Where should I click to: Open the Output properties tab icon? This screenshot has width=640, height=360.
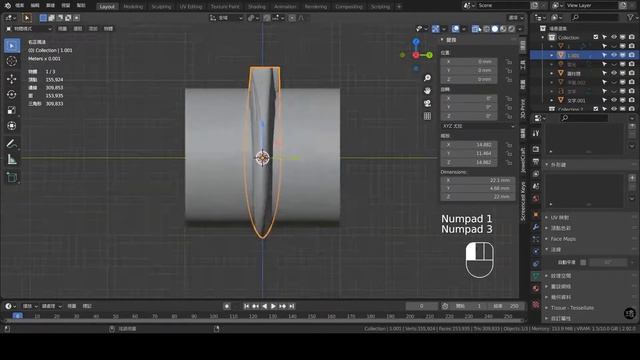(x=536, y=162)
